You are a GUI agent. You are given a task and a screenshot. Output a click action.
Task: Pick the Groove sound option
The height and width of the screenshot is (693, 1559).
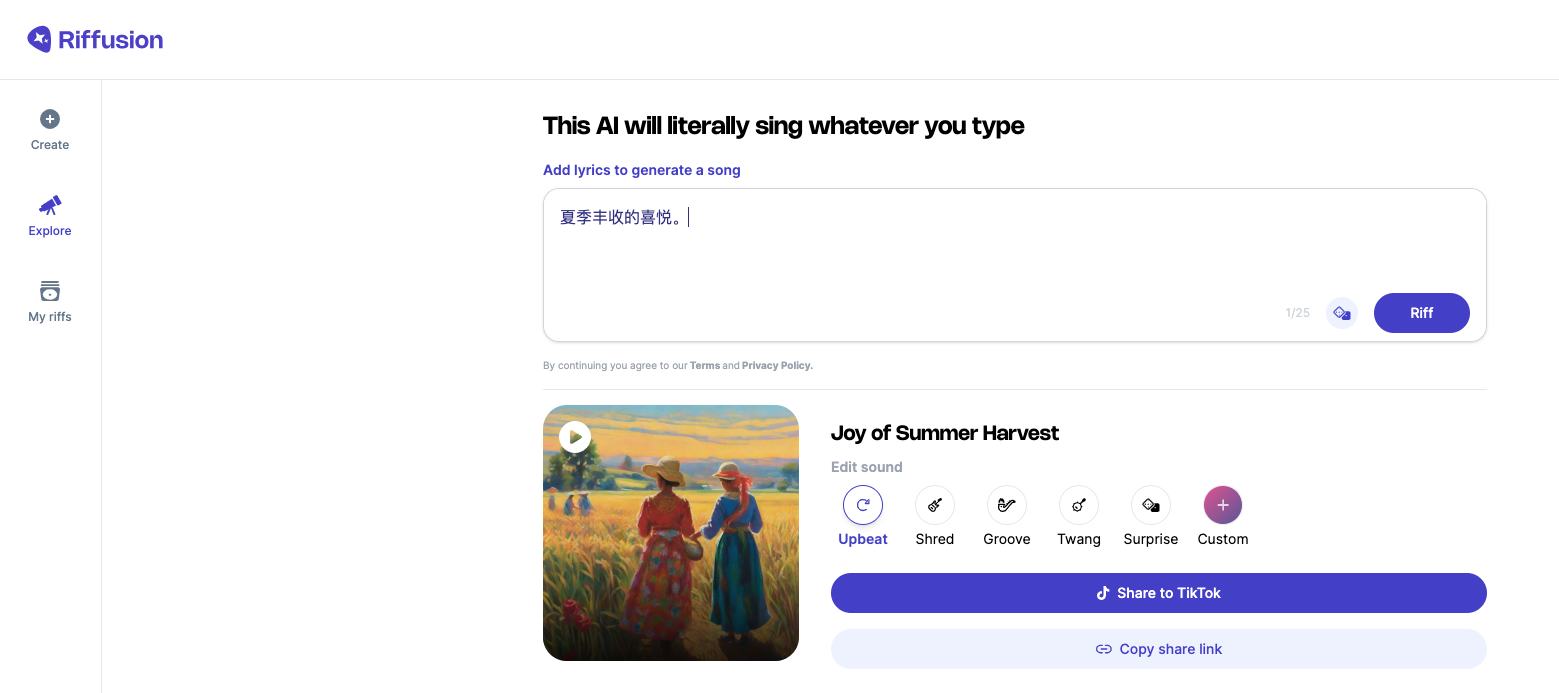[1007, 505]
